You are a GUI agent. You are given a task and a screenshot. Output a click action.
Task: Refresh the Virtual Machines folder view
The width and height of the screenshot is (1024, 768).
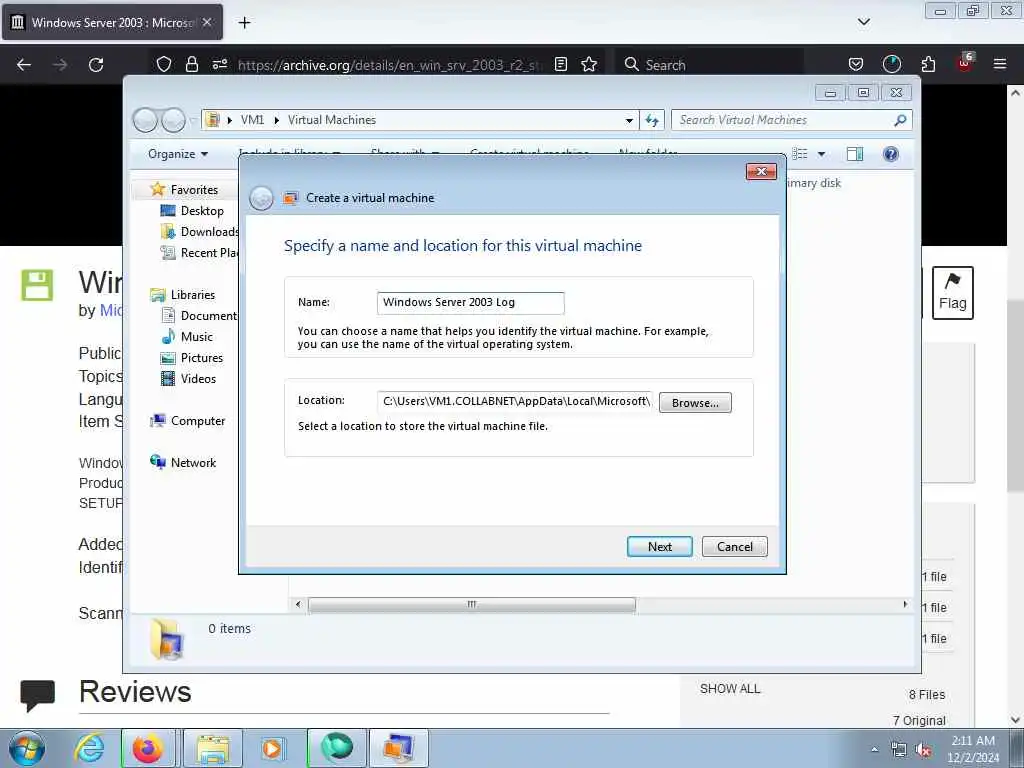pyautogui.click(x=652, y=120)
